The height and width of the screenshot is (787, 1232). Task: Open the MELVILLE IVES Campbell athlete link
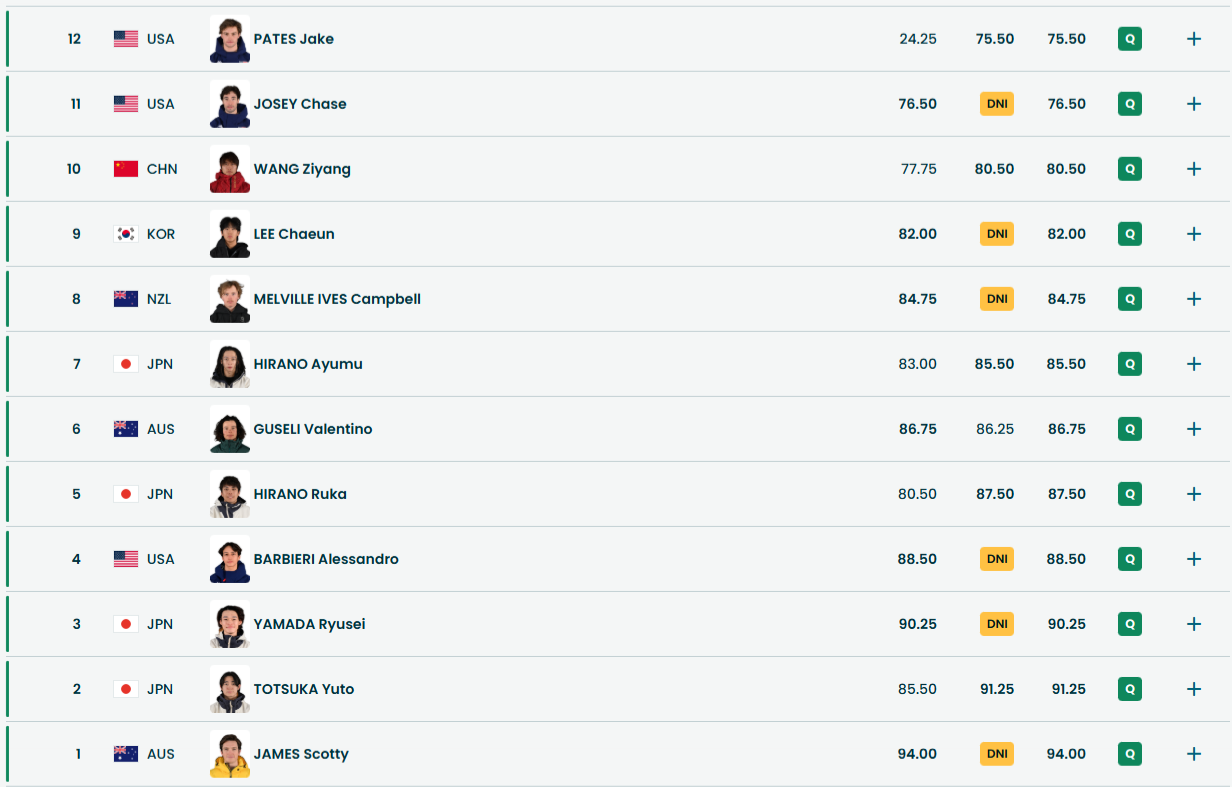tap(337, 299)
